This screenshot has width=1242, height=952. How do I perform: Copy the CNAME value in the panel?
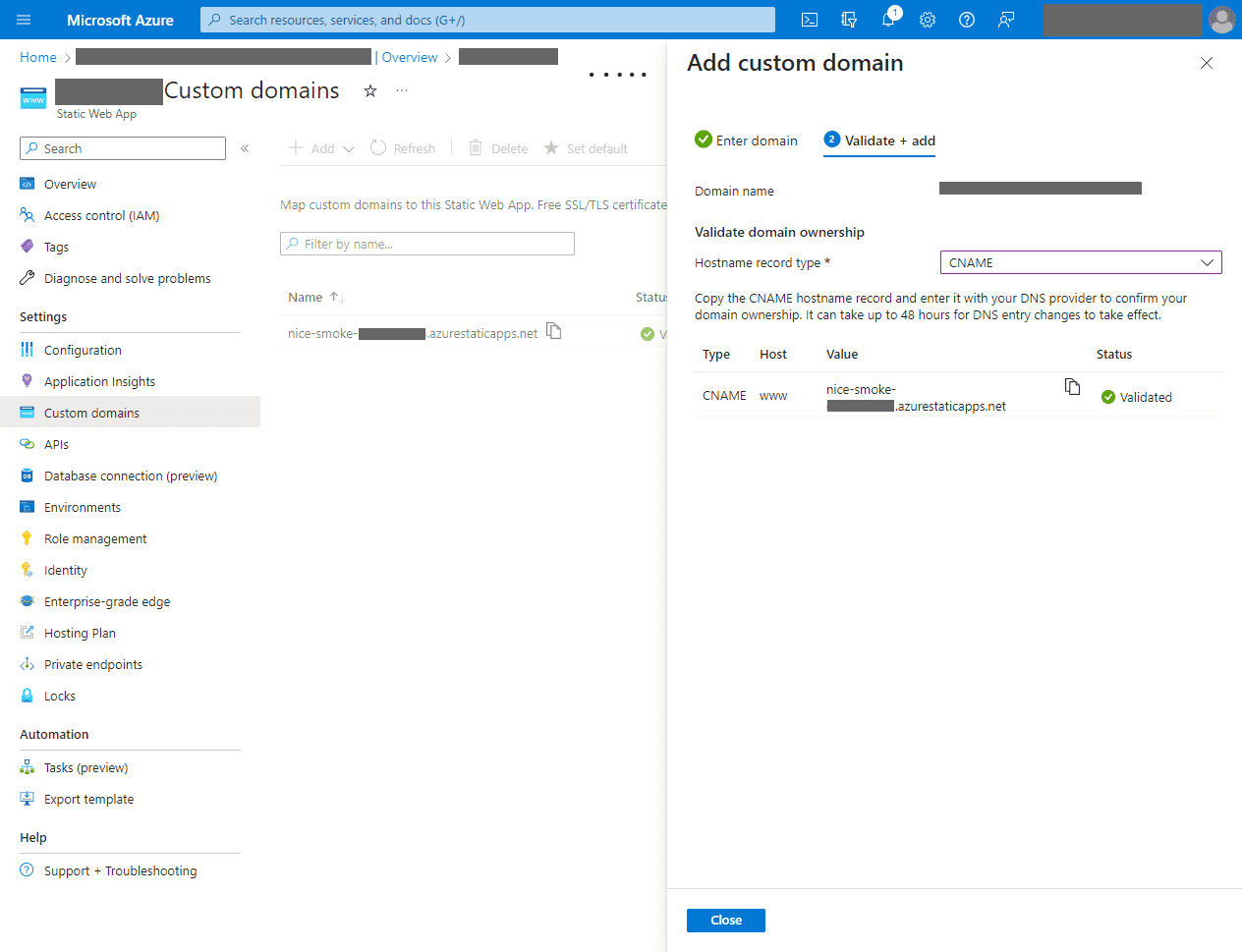point(1072,387)
